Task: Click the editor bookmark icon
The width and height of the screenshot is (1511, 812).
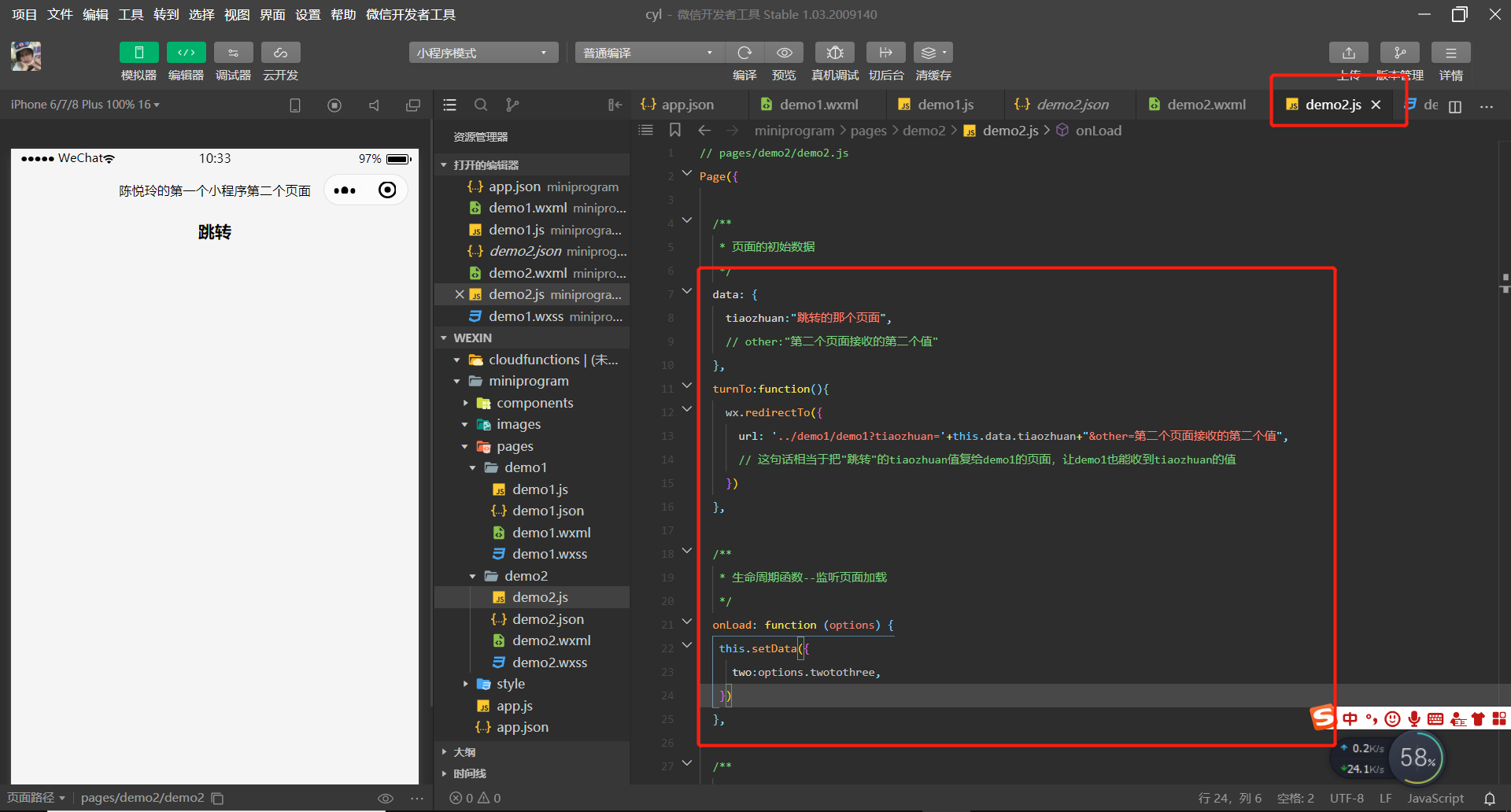Action: click(x=675, y=130)
